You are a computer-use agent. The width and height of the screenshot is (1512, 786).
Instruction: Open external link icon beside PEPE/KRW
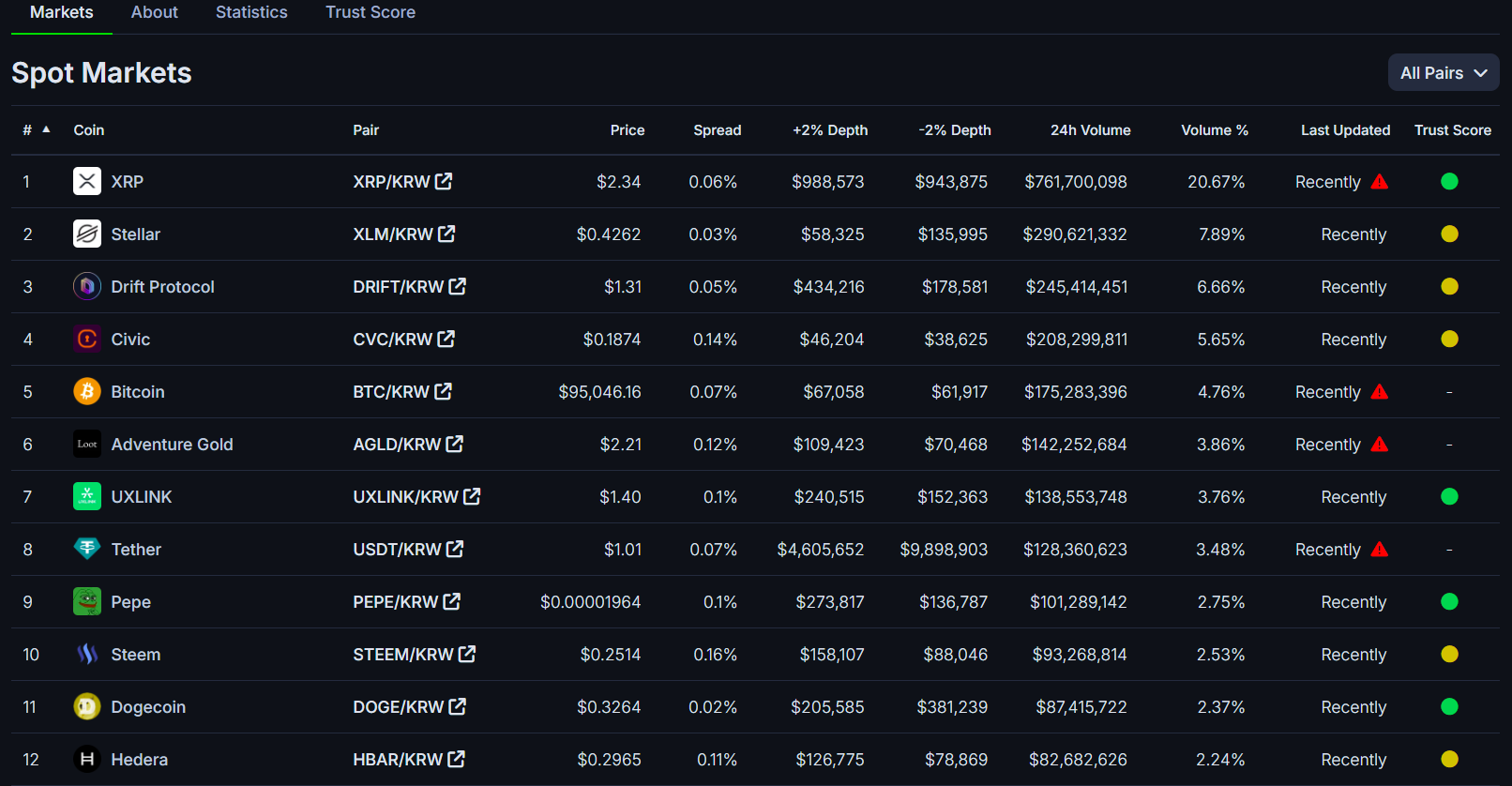tap(452, 601)
